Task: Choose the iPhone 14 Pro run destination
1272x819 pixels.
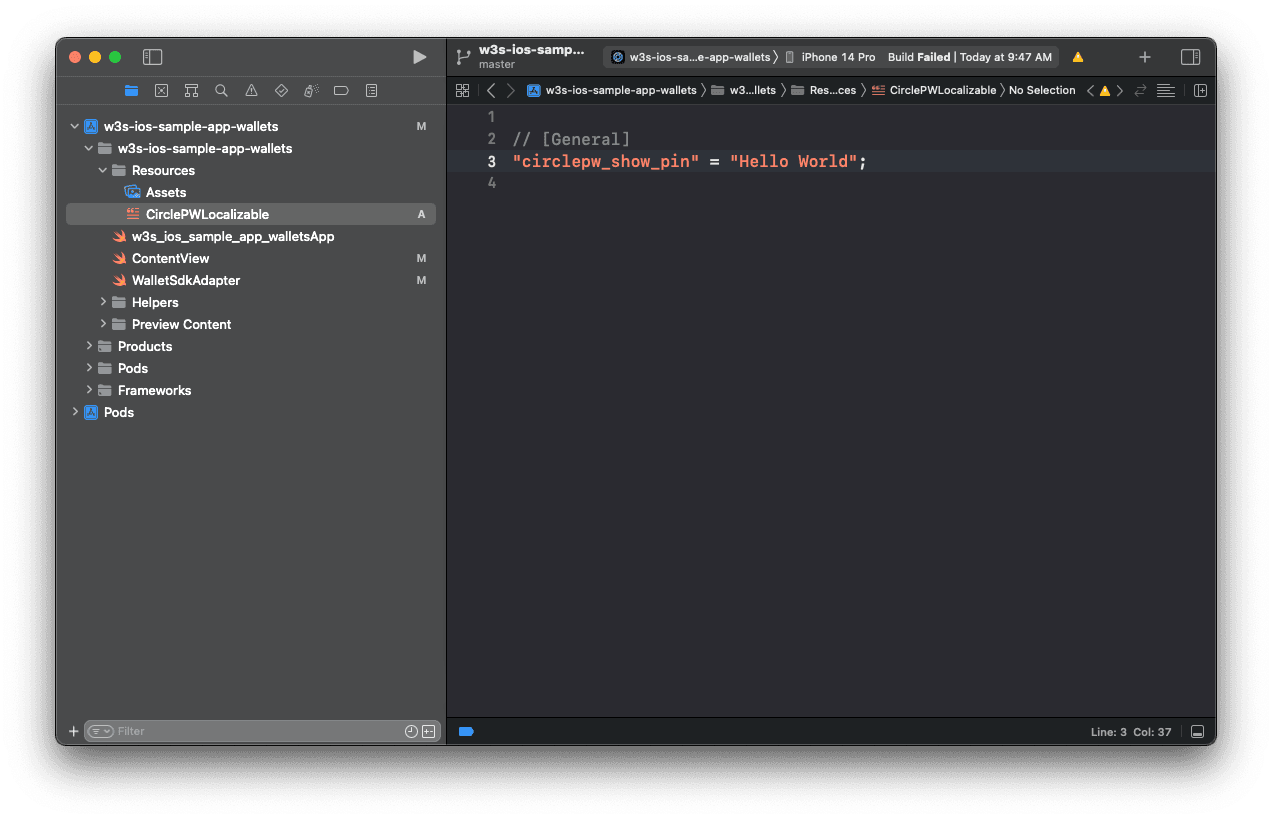Action: 830,57
